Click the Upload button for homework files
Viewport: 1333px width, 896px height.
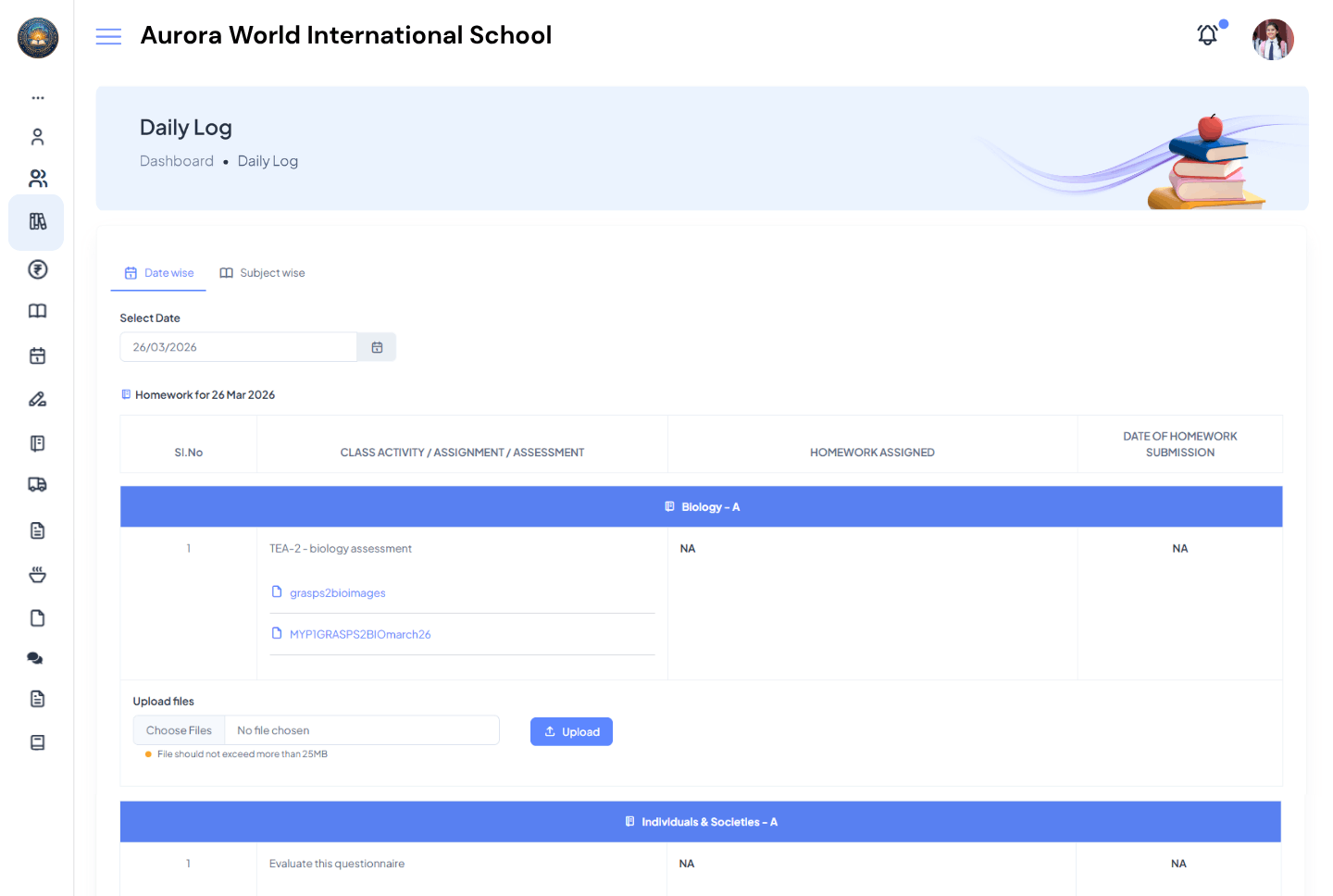tap(571, 731)
